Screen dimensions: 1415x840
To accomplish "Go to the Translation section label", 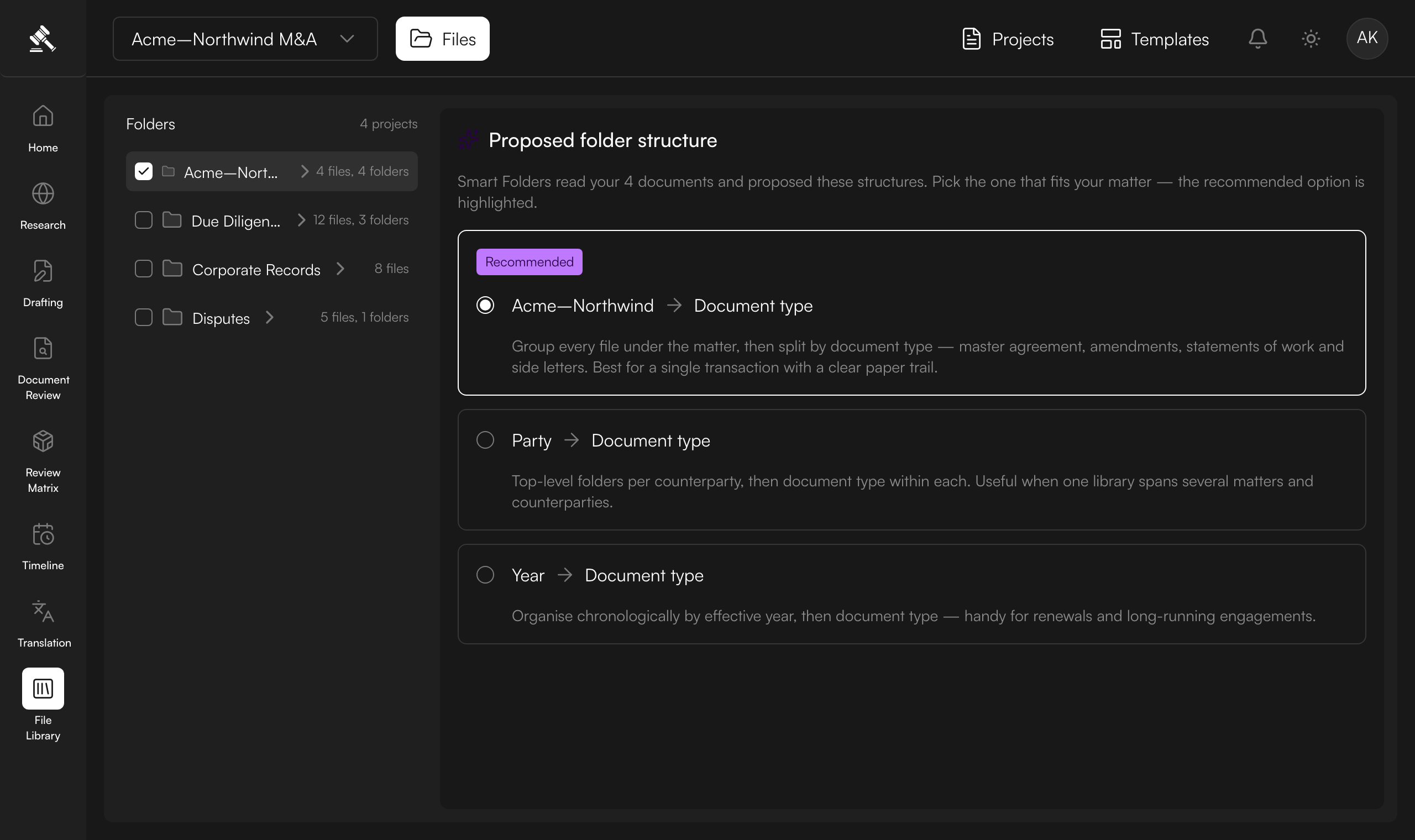I will tap(44, 643).
